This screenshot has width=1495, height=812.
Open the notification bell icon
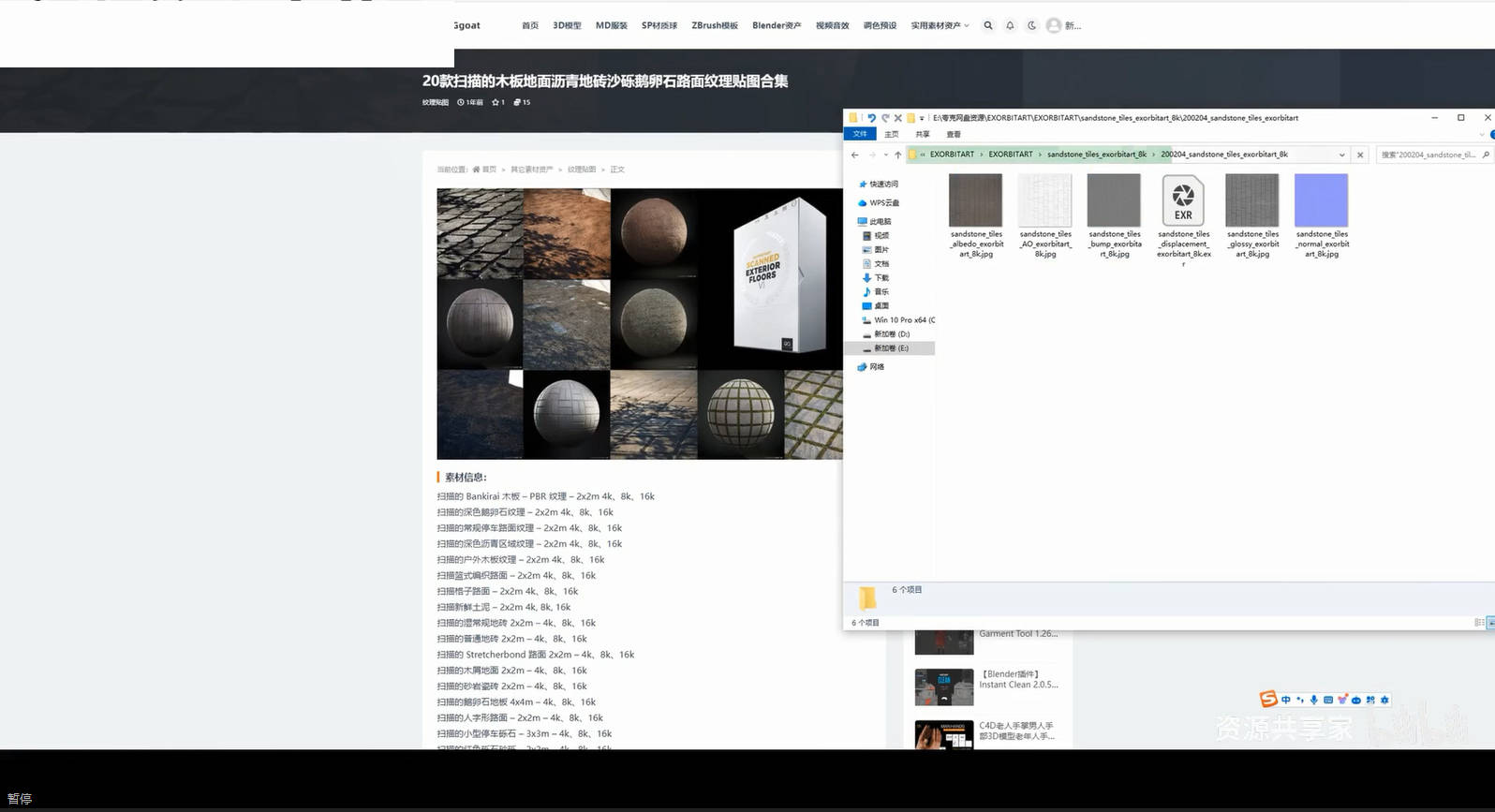[1010, 26]
